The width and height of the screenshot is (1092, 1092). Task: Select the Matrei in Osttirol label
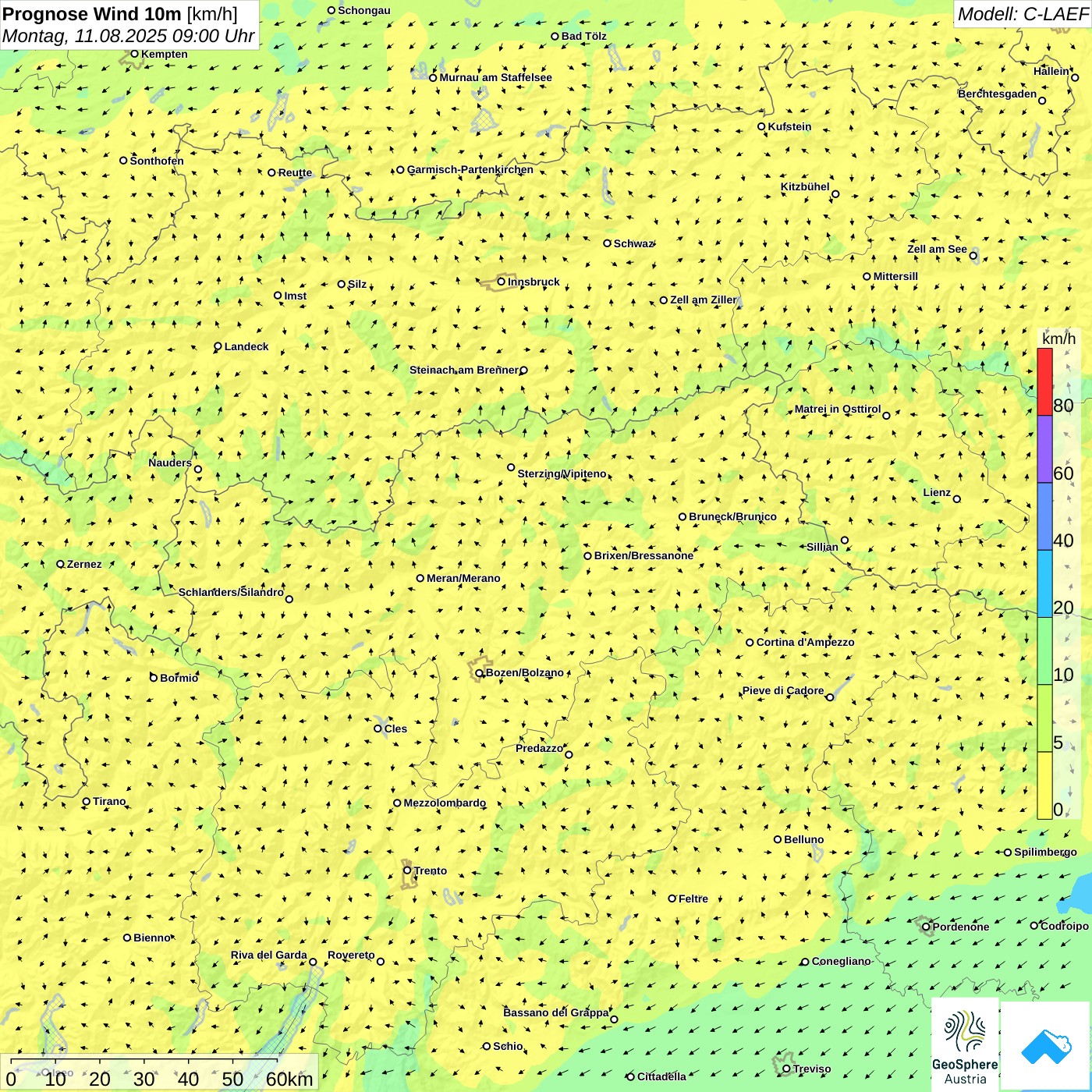click(x=838, y=409)
